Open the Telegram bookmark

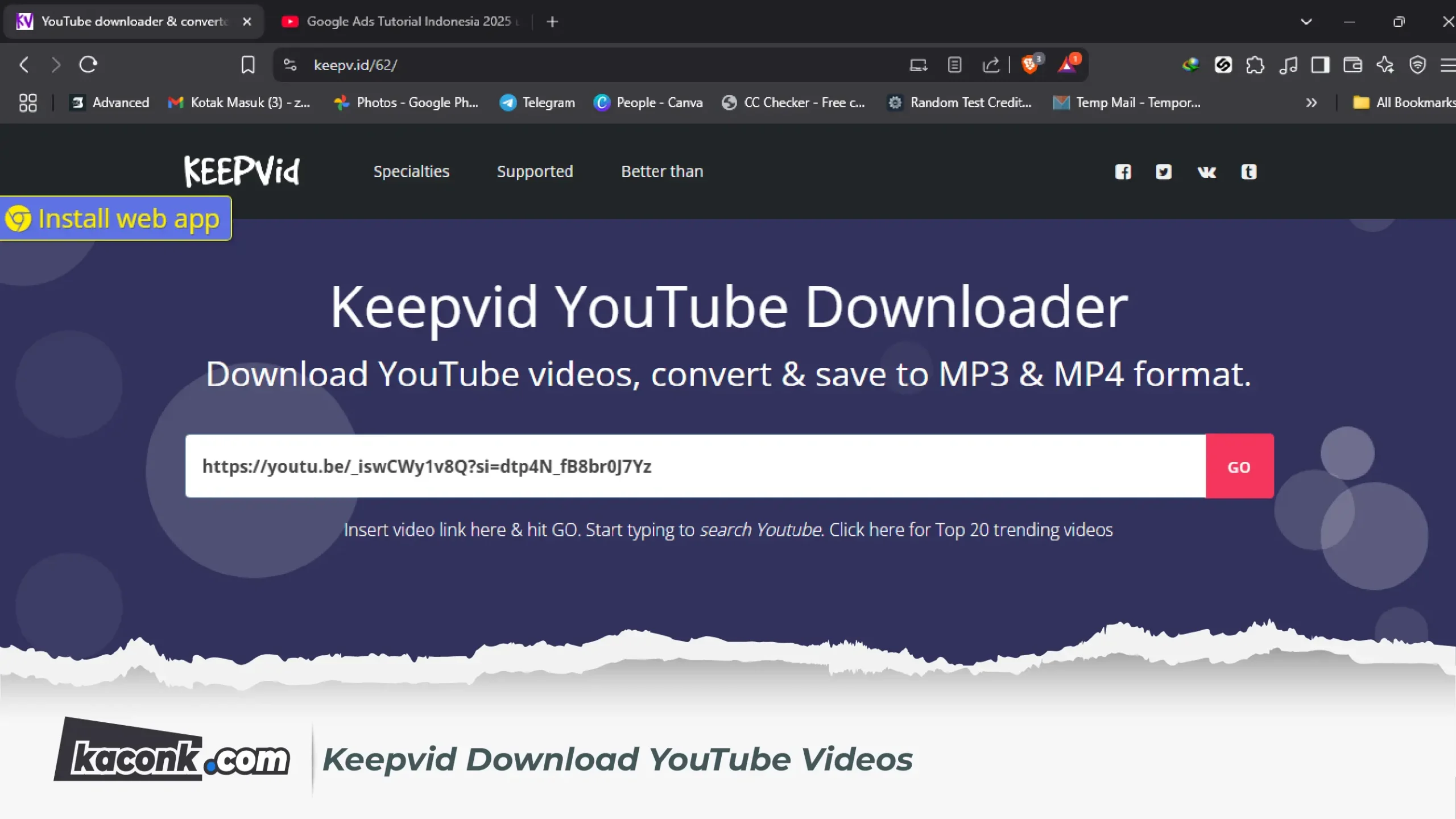coord(537,103)
